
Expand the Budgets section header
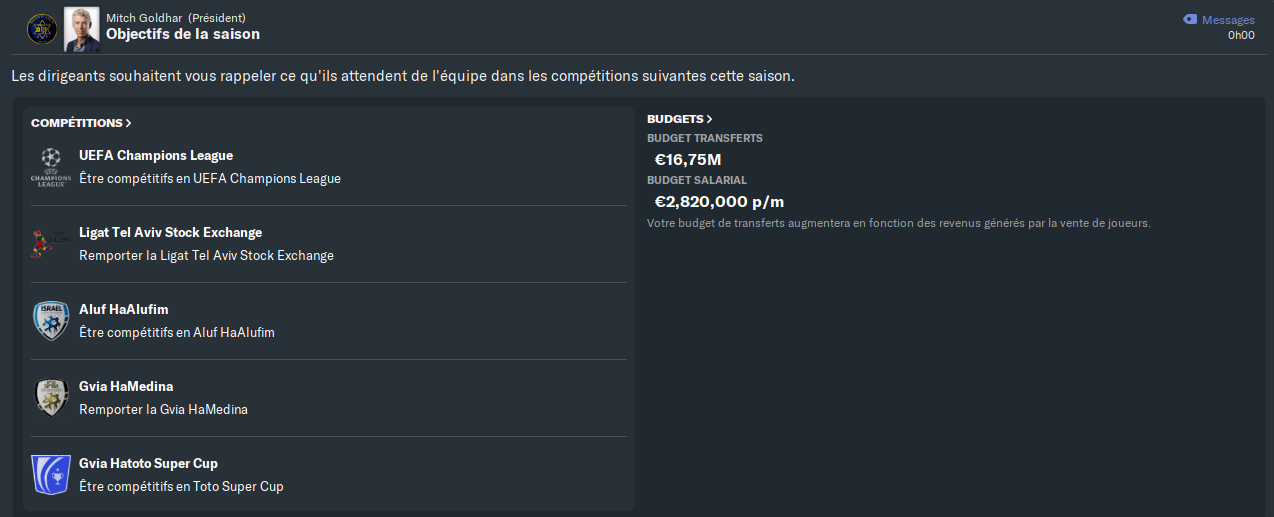click(679, 119)
